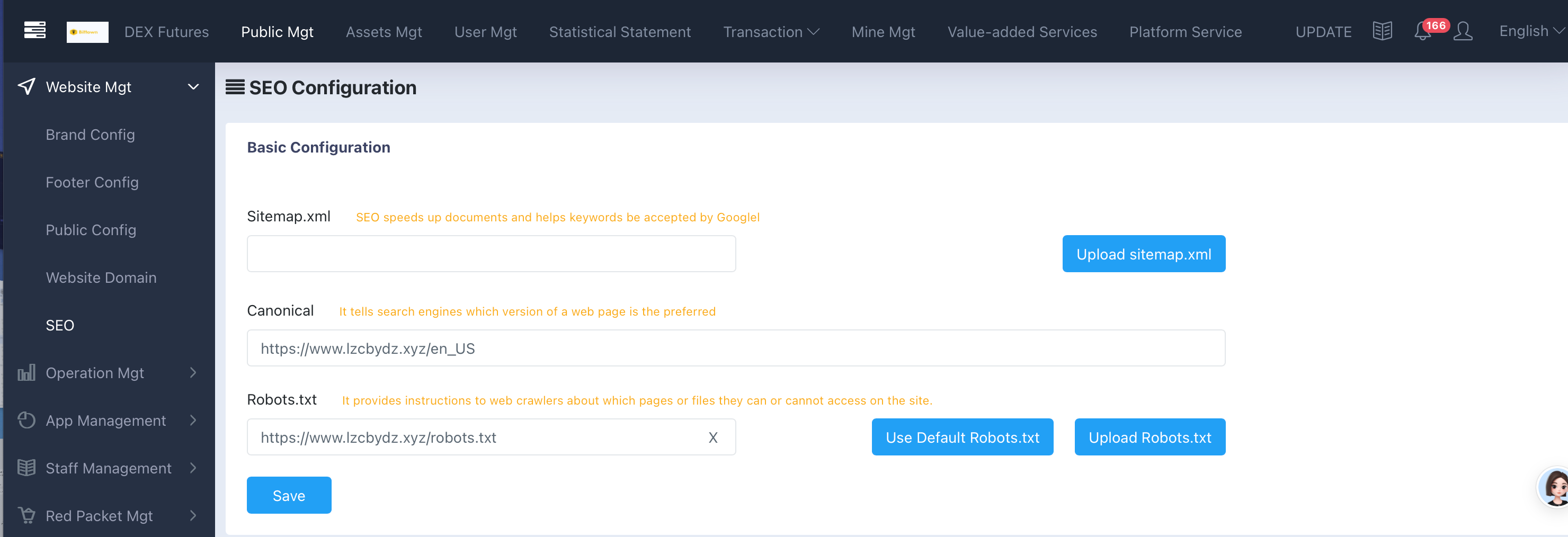The height and width of the screenshot is (537, 1568).
Task: Expand the Transaction menu dropdown
Action: pyautogui.click(x=771, y=32)
